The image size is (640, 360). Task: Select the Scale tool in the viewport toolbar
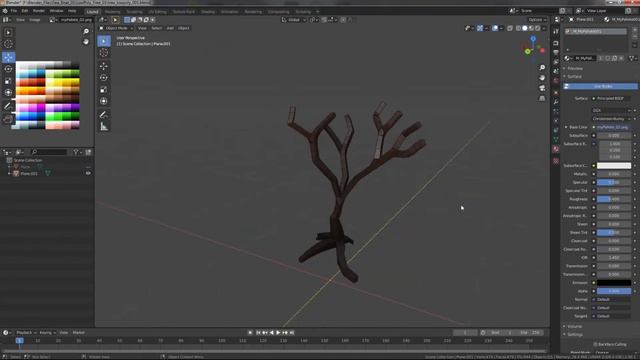104,89
